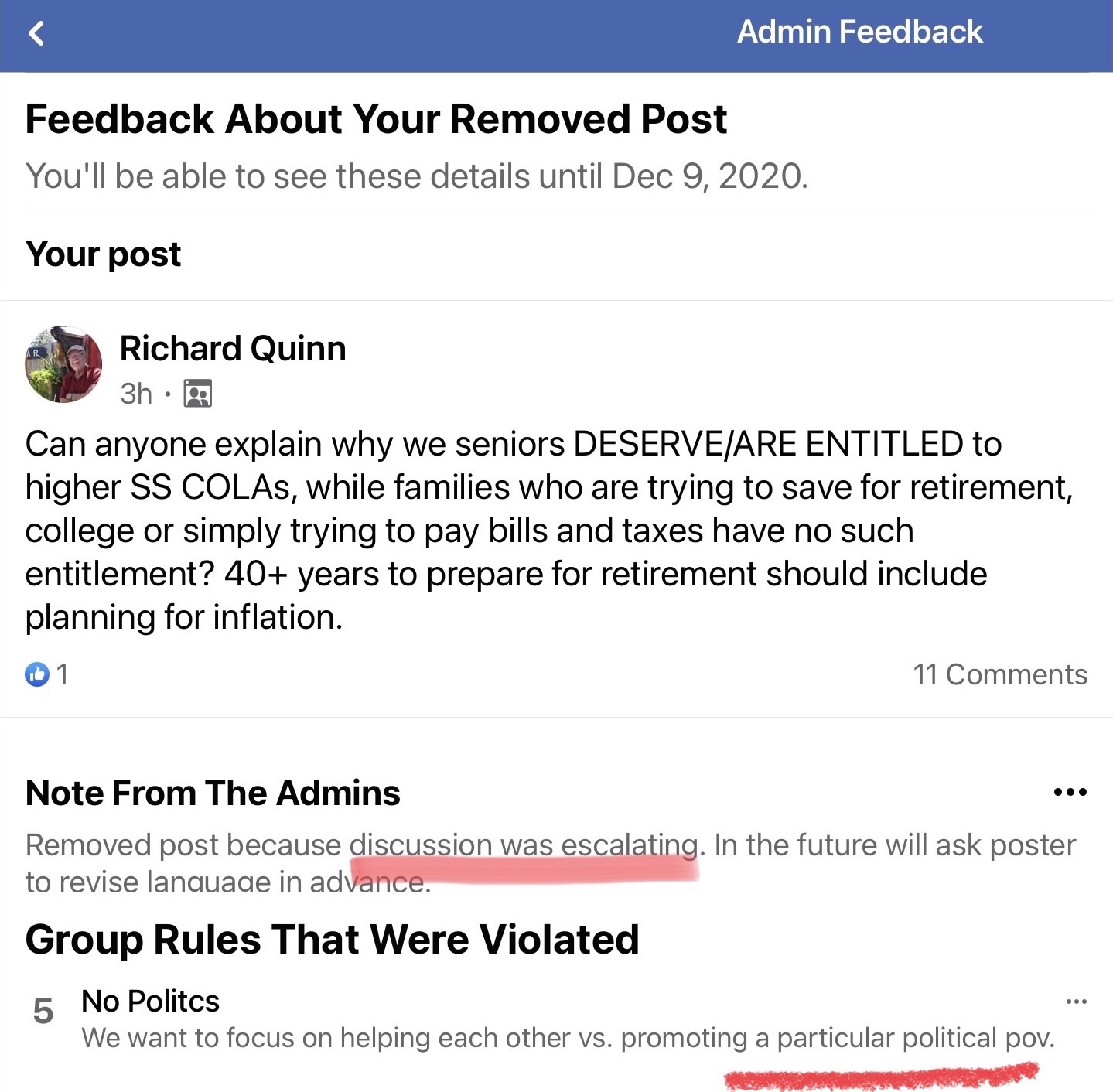Open three-dot menu beside No Politcs rule
Screen dimensions: 1113x1092
(x=1076, y=1002)
